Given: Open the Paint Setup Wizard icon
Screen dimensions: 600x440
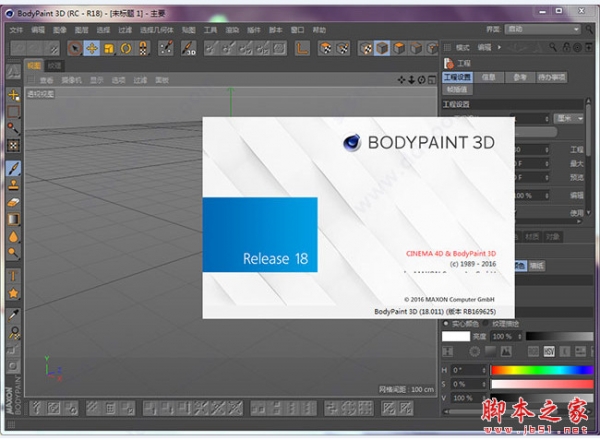Looking at the screenshot, I should 166,49.
